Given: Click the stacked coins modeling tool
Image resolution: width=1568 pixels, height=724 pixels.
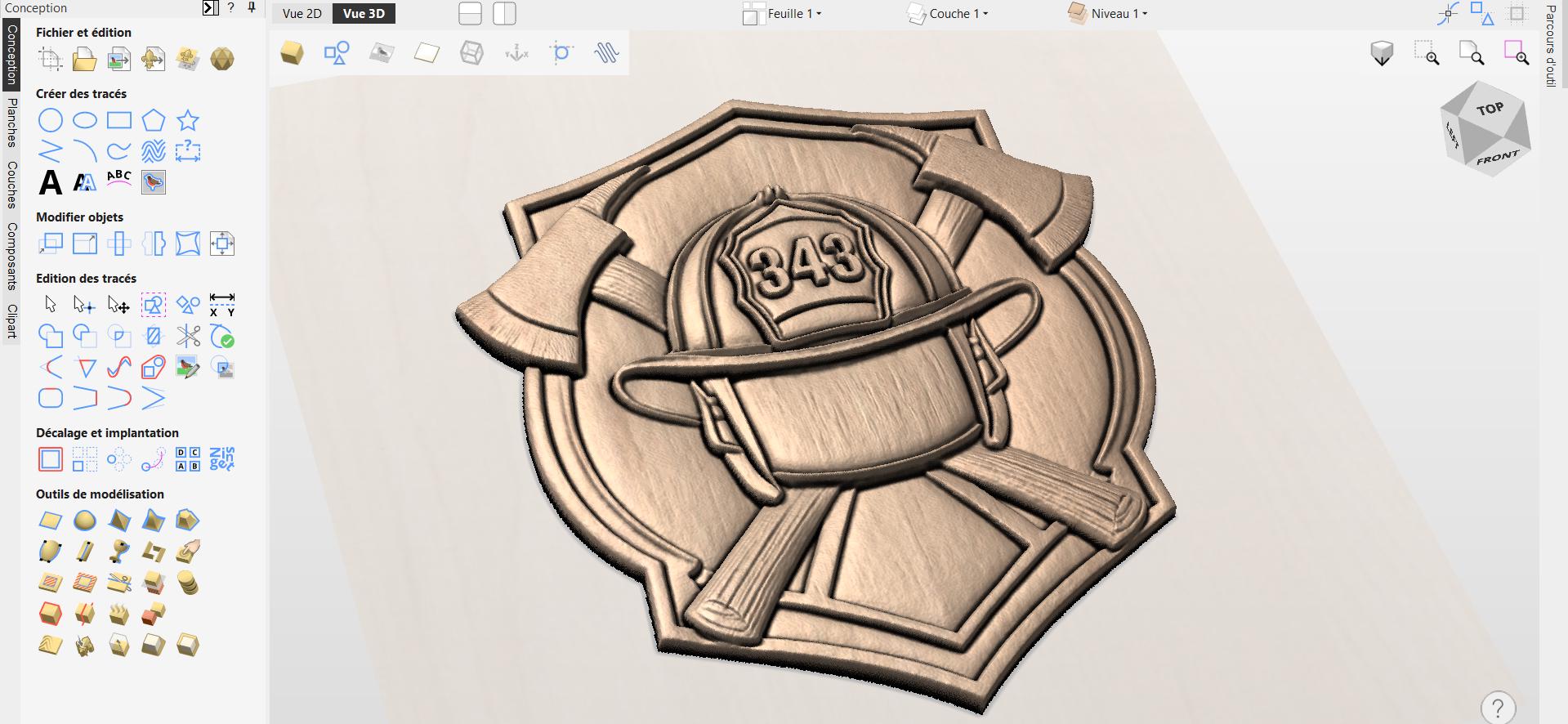Looking at the screenshot, I should click(188, 583).
